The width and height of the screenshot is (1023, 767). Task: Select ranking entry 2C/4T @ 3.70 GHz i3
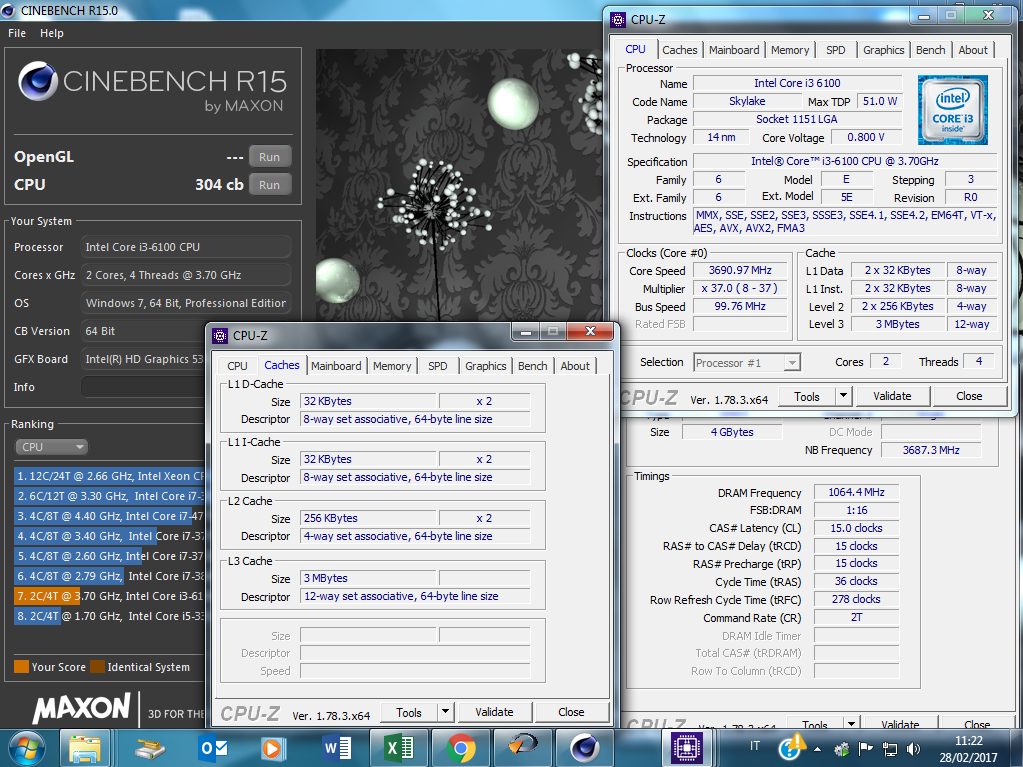point(110,596)
